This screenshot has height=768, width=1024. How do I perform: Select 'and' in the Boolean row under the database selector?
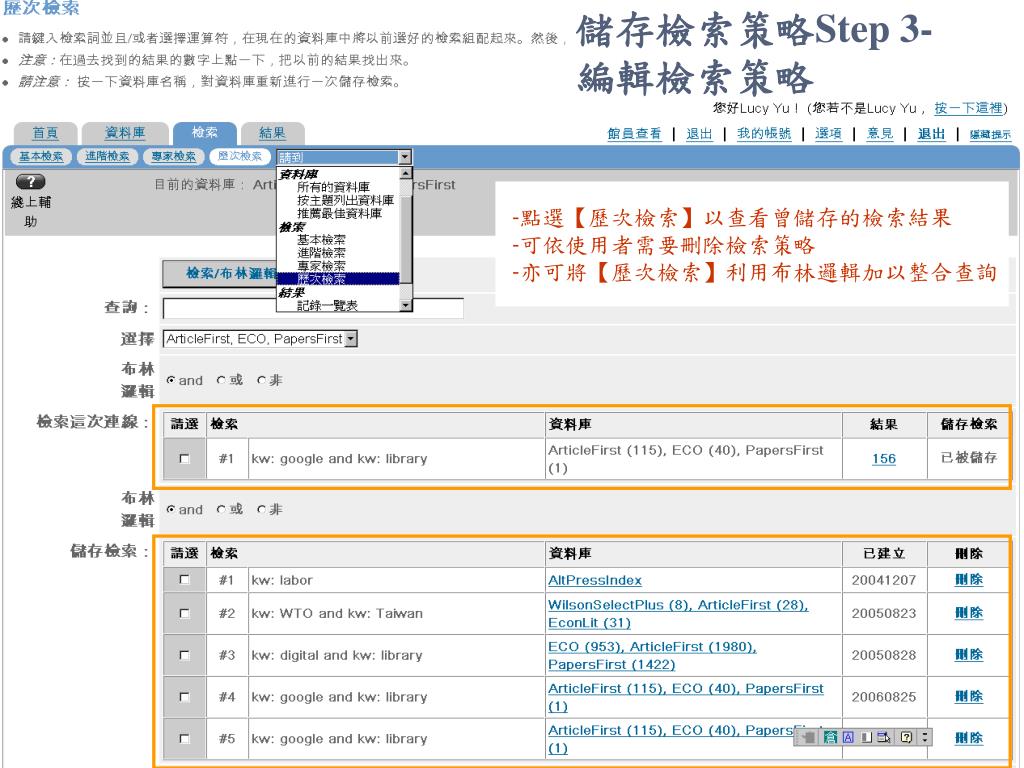(x=170, y=380)
